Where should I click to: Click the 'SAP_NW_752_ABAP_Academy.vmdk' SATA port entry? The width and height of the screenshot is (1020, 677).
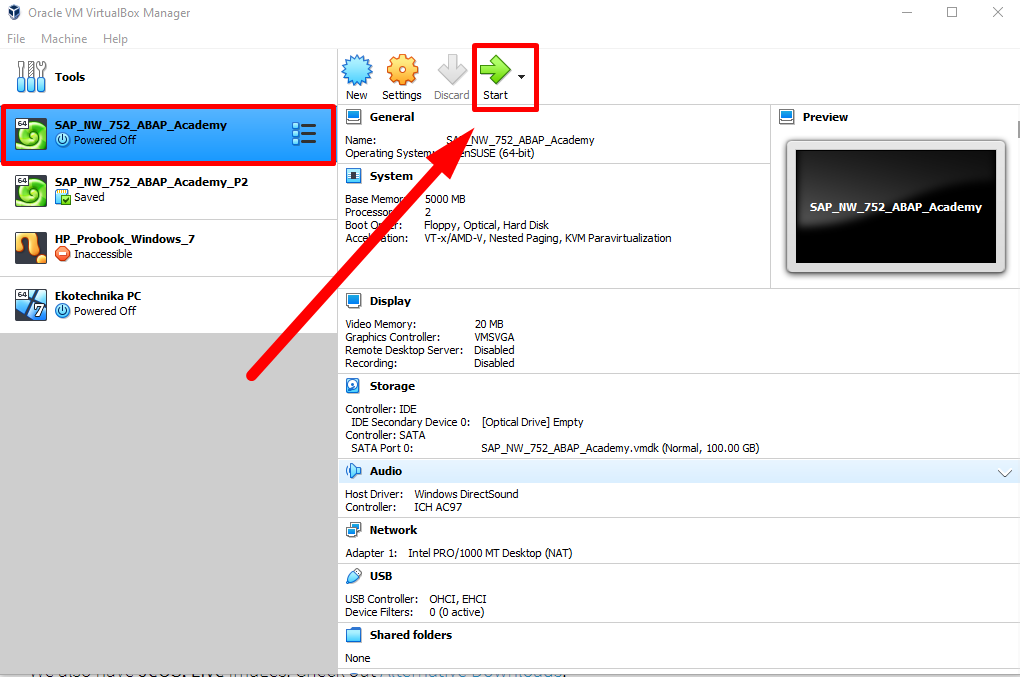coord(620,448)
